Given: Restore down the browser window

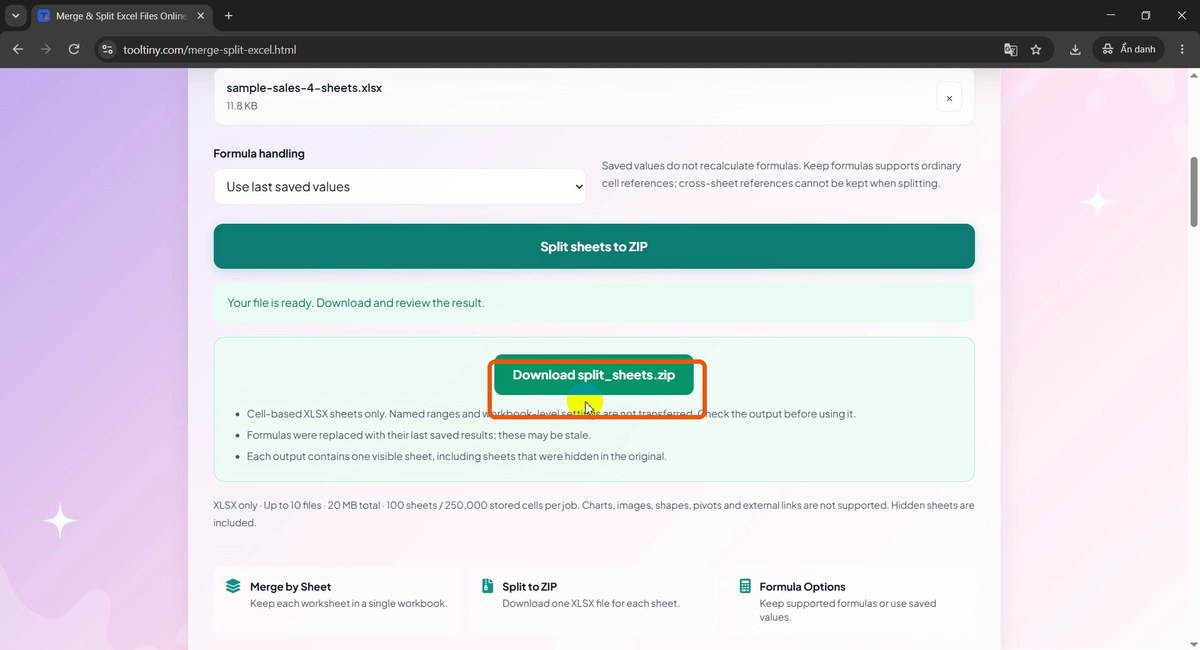Looking at the screenshot, I should [1146, 16].
